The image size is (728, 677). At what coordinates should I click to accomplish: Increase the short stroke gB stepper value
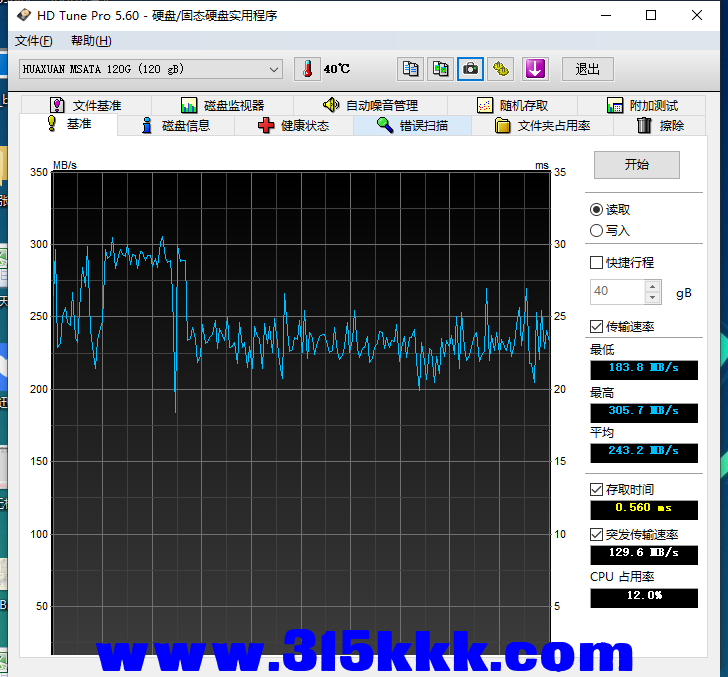point(653,286)
